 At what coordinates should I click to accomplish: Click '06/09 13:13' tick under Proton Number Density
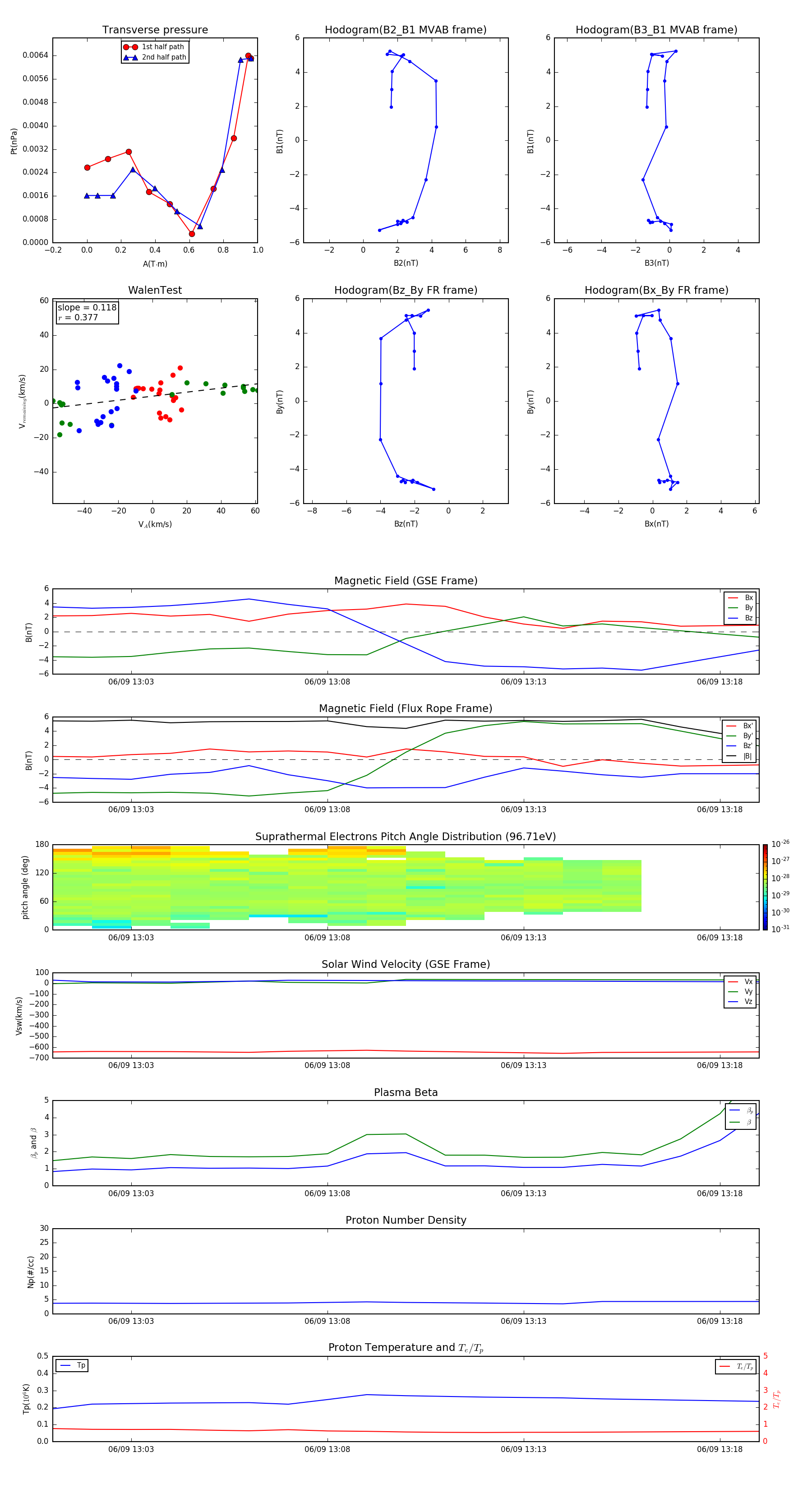(x=524, y=1321)
